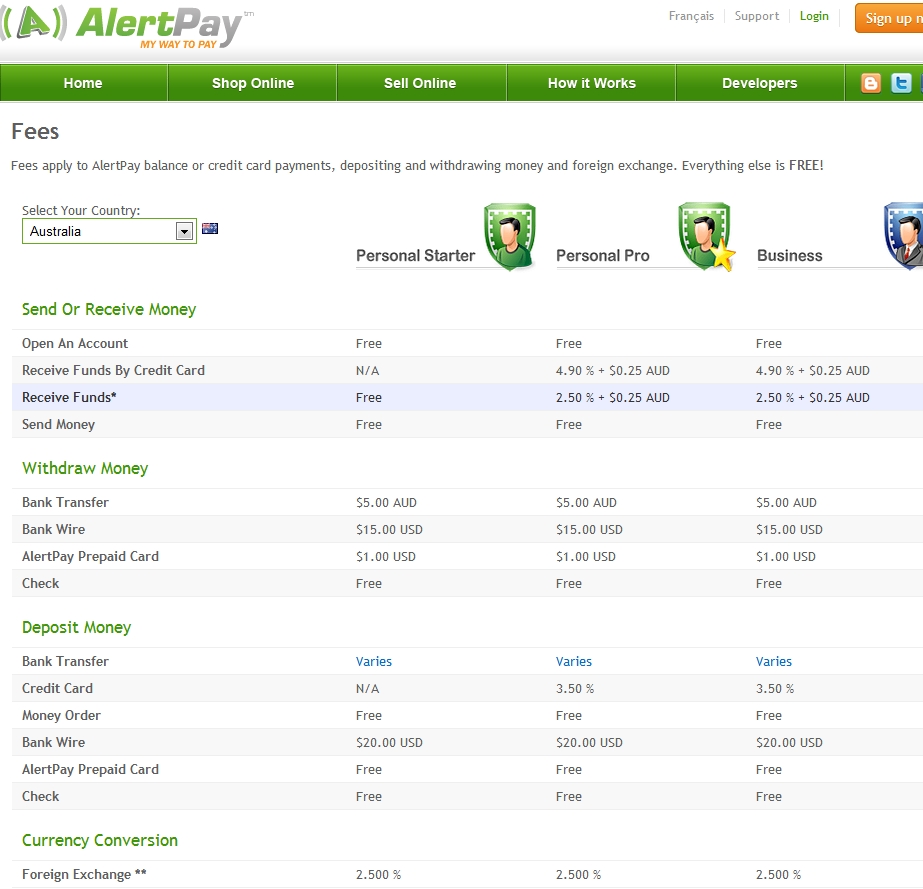Screen dimensions: 923x889
Task: Click the Personal Starter $20.00 USD fee
Action: [x=389, y=742]
